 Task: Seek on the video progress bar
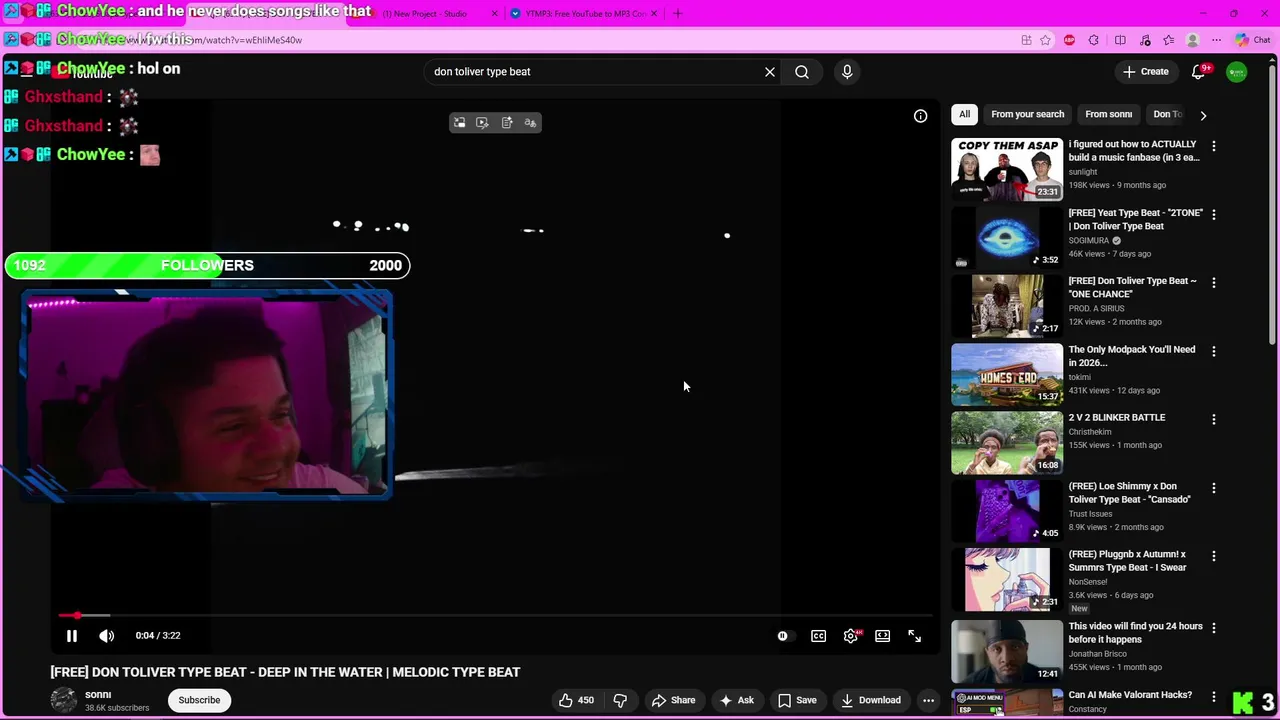click(495, 615)
